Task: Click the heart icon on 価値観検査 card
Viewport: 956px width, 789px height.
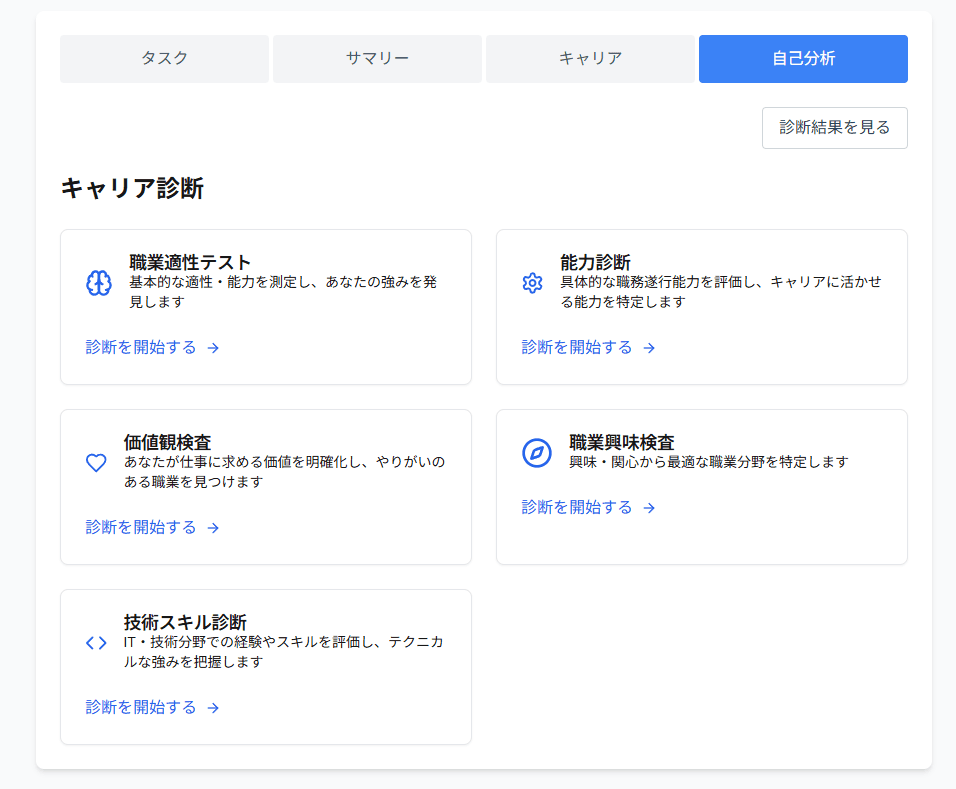Action: click(96, 462)
